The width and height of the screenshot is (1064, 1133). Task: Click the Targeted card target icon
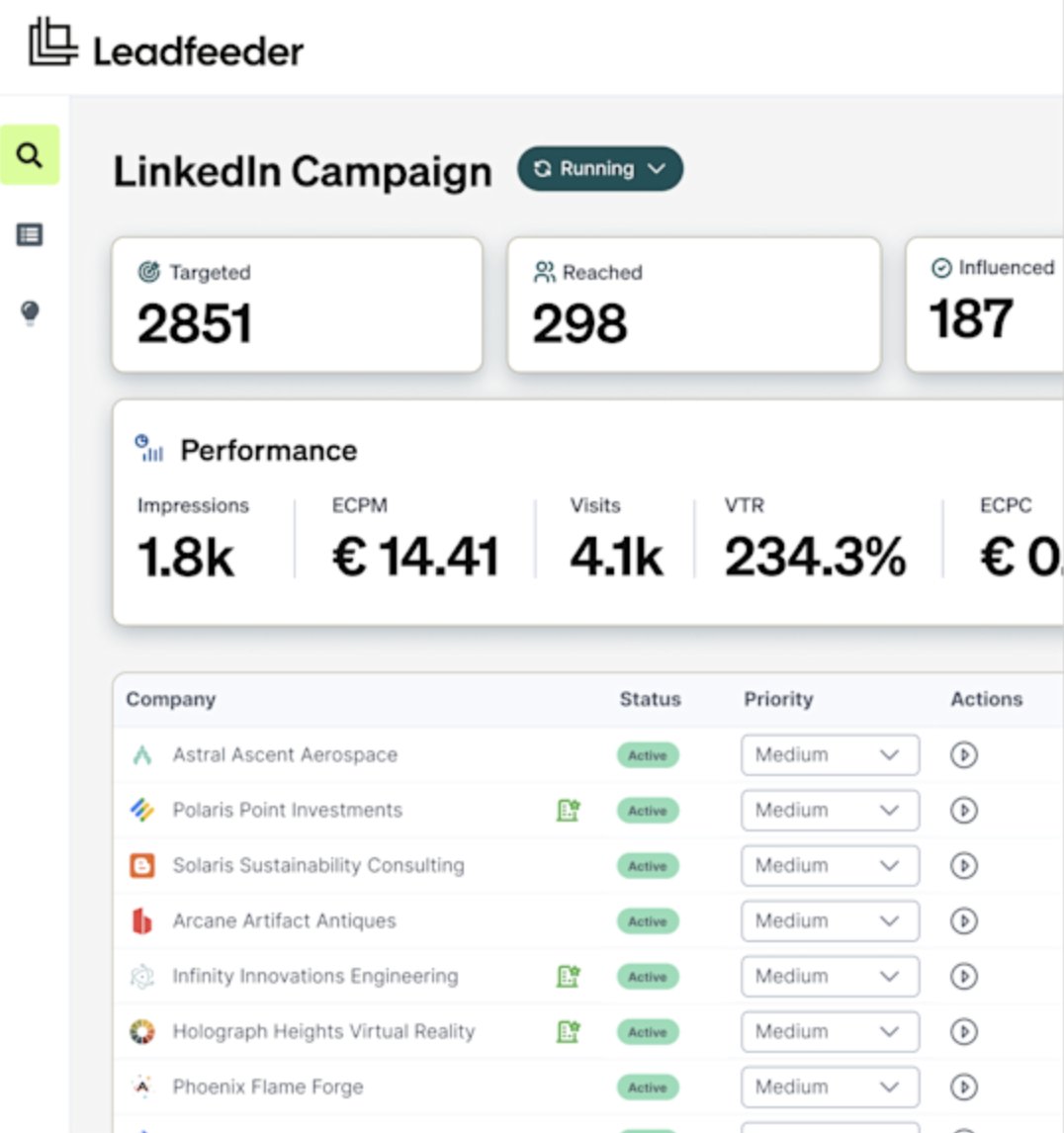coord(149,272)
